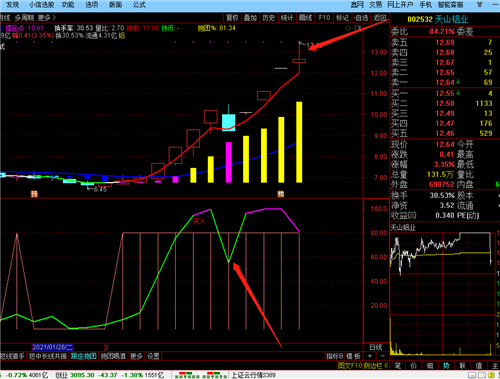Viewport: 500px width, 379px height.
Task: Toggle the 侧边栏 sidebar collapse arrows
Action: [386, 366]
